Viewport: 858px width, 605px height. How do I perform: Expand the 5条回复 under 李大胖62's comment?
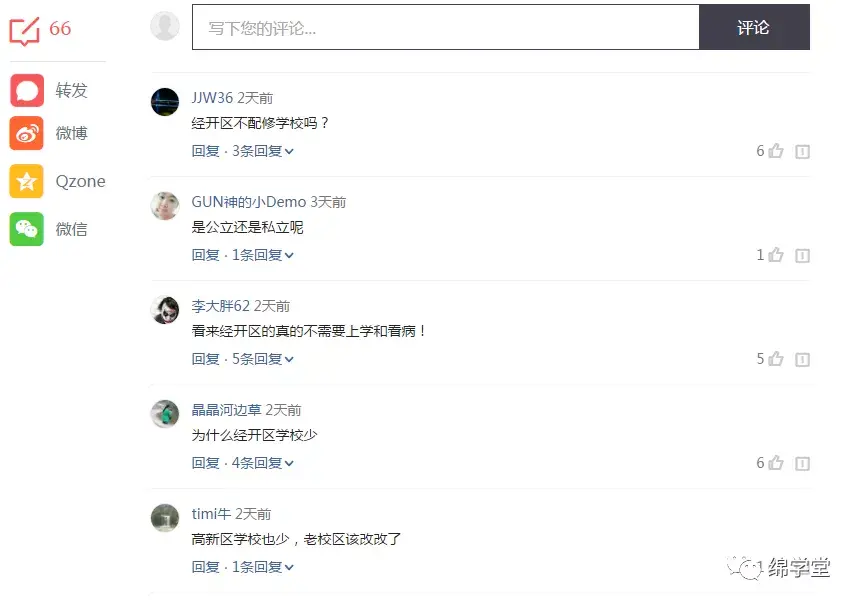[x=263, y=359]
